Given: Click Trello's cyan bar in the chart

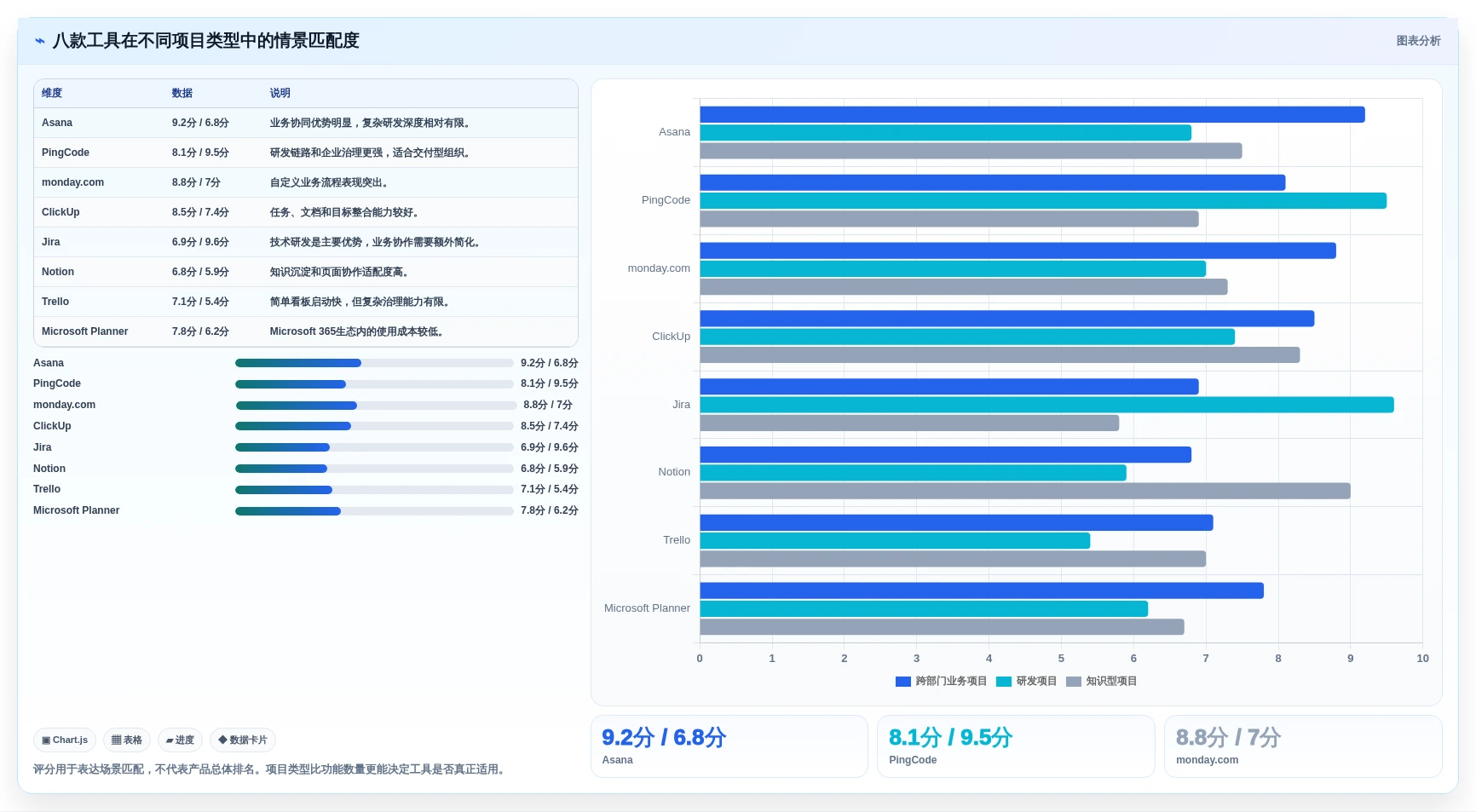Looking at the screenshot, I should (x=895, y=541).
